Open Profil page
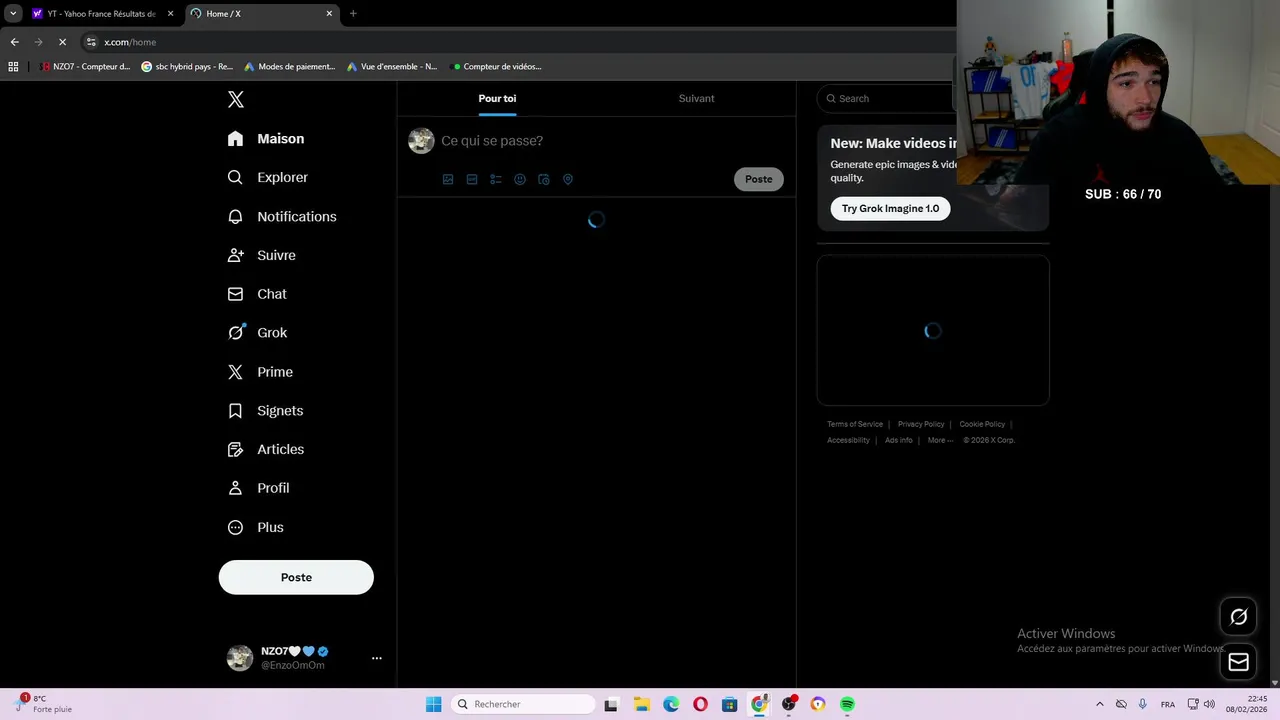 point(259,488)
